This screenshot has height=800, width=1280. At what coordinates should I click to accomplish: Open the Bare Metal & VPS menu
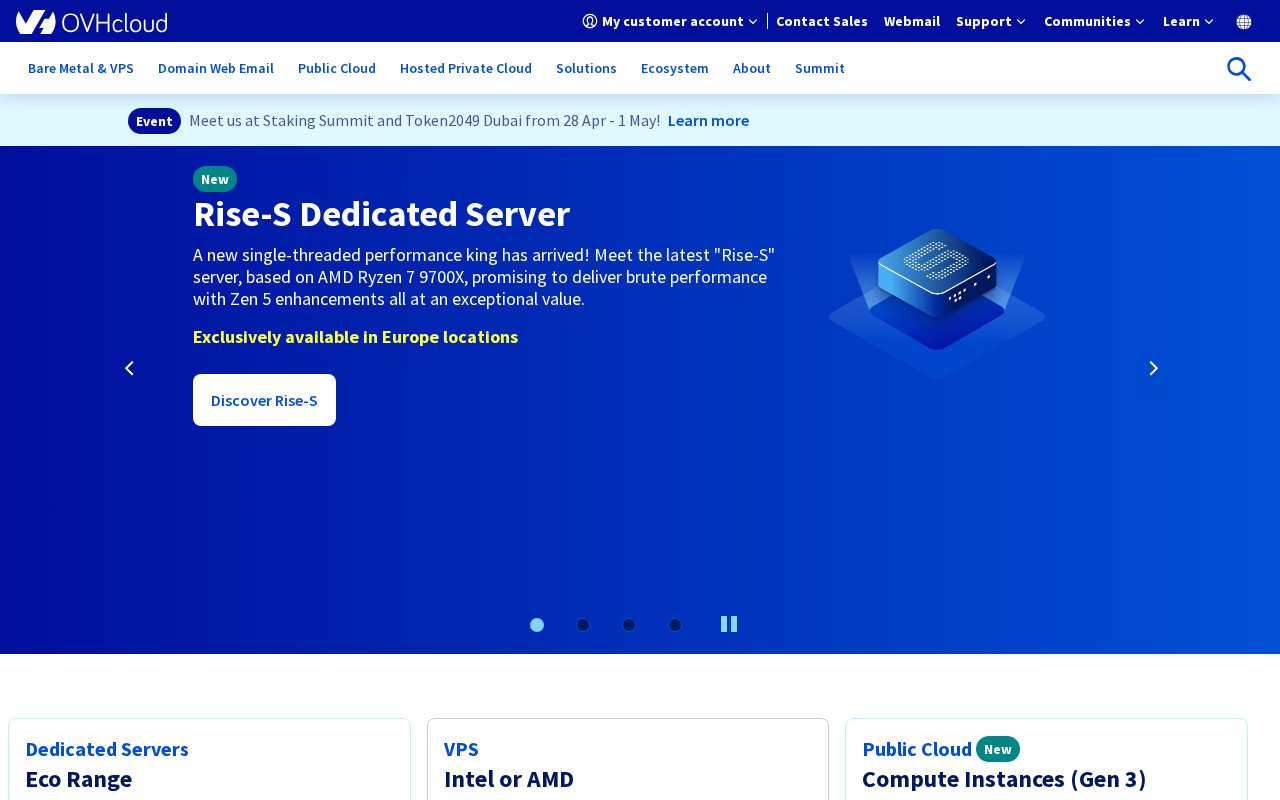81,68
